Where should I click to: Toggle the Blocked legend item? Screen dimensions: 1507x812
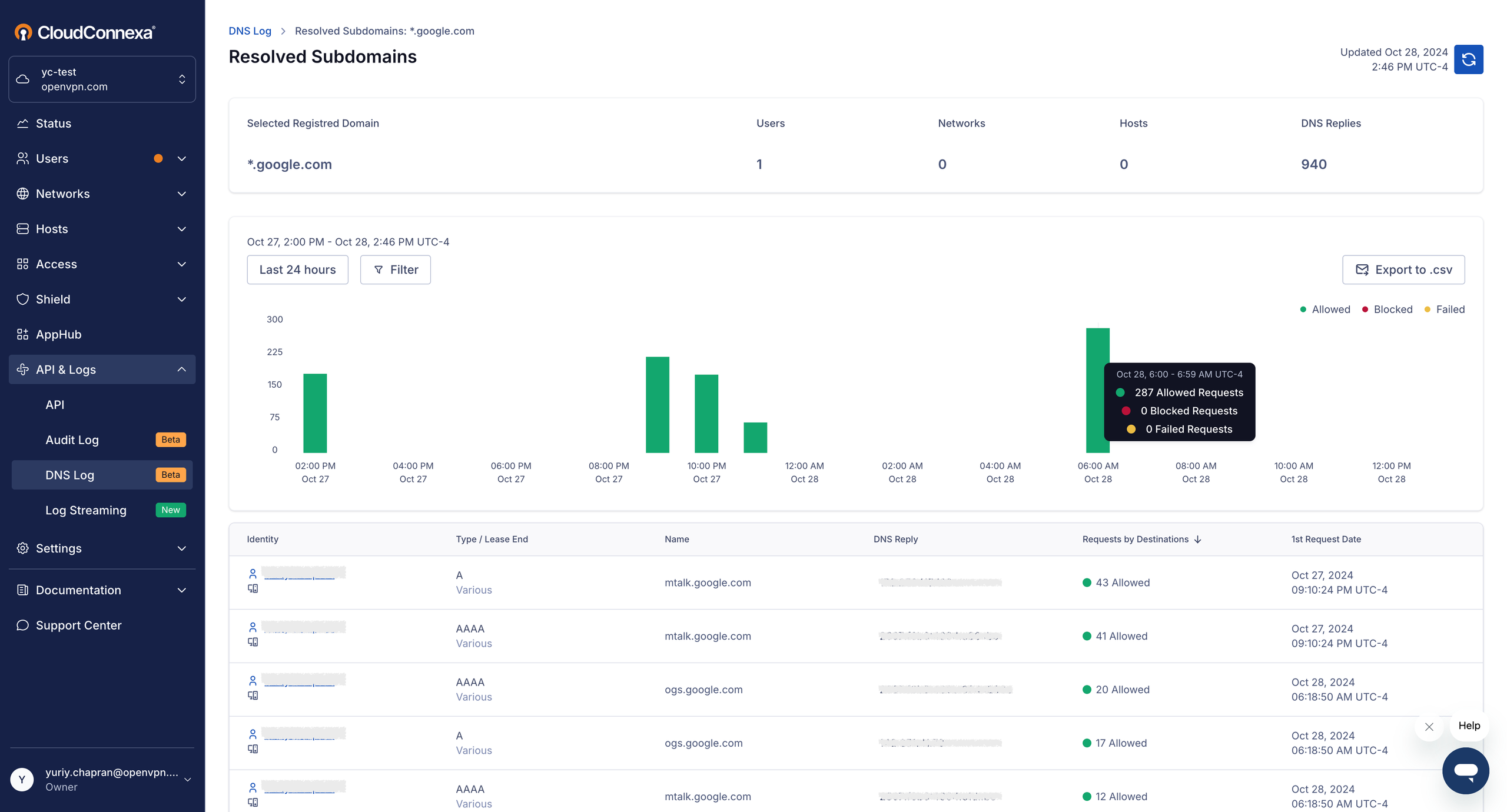1387,310
